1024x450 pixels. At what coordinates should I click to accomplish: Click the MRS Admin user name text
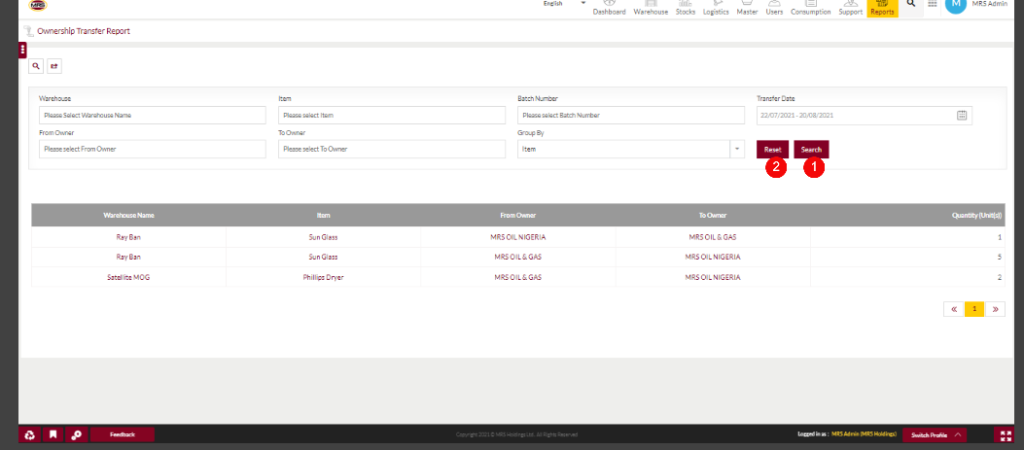(x=989, y=4)
